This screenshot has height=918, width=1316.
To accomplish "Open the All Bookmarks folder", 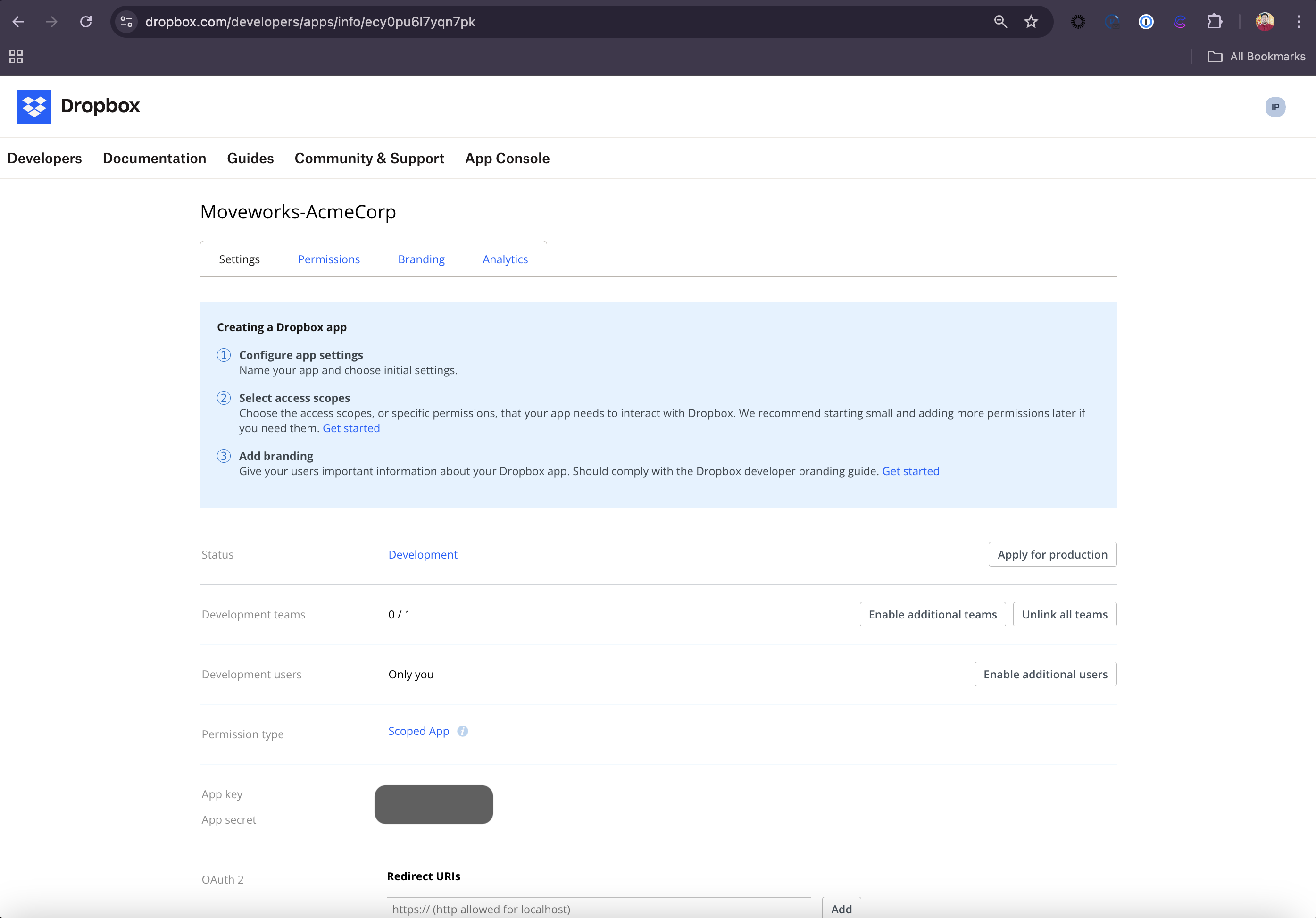I will pyautogui.click(x=1256, y=56).
